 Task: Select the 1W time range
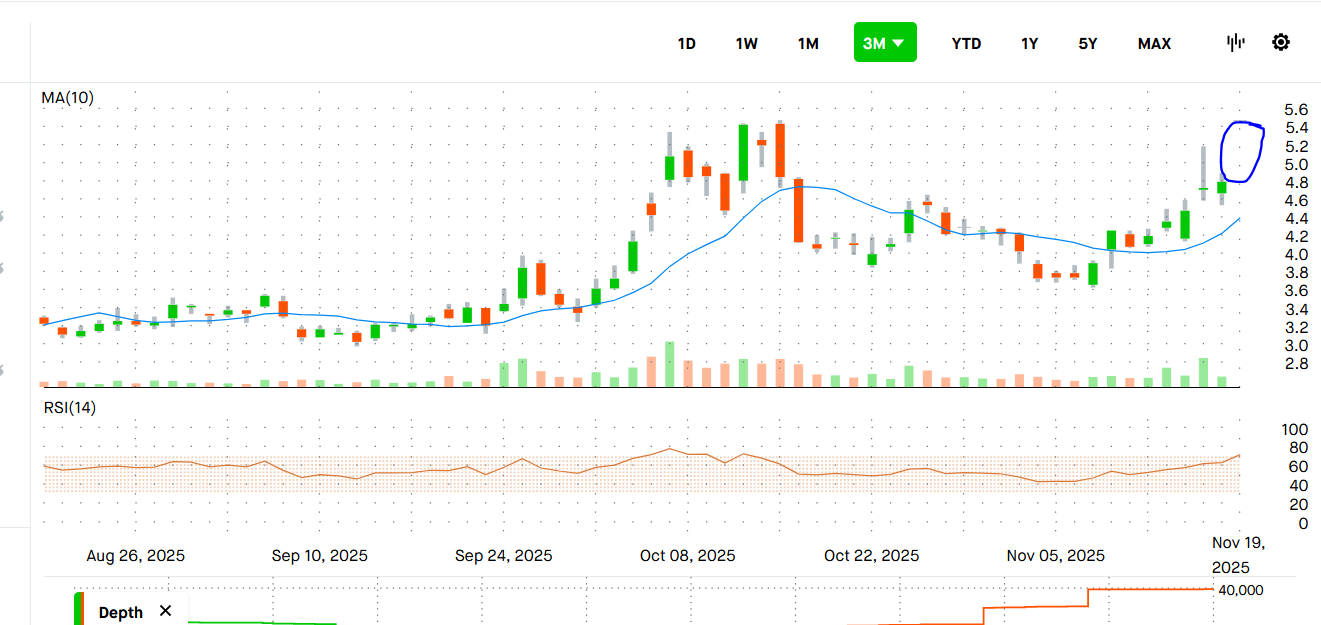(747, 43)
